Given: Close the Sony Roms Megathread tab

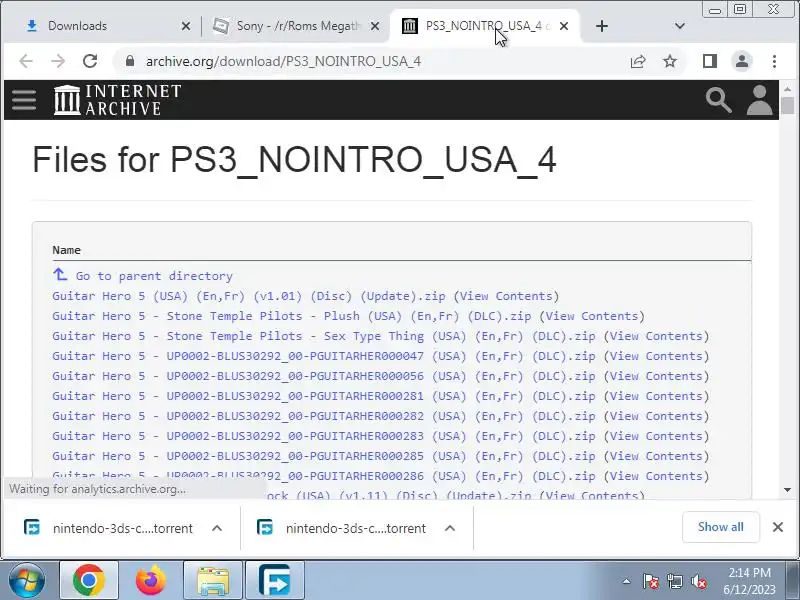Looking at the screenshot, I should click(x=375, y=26).
